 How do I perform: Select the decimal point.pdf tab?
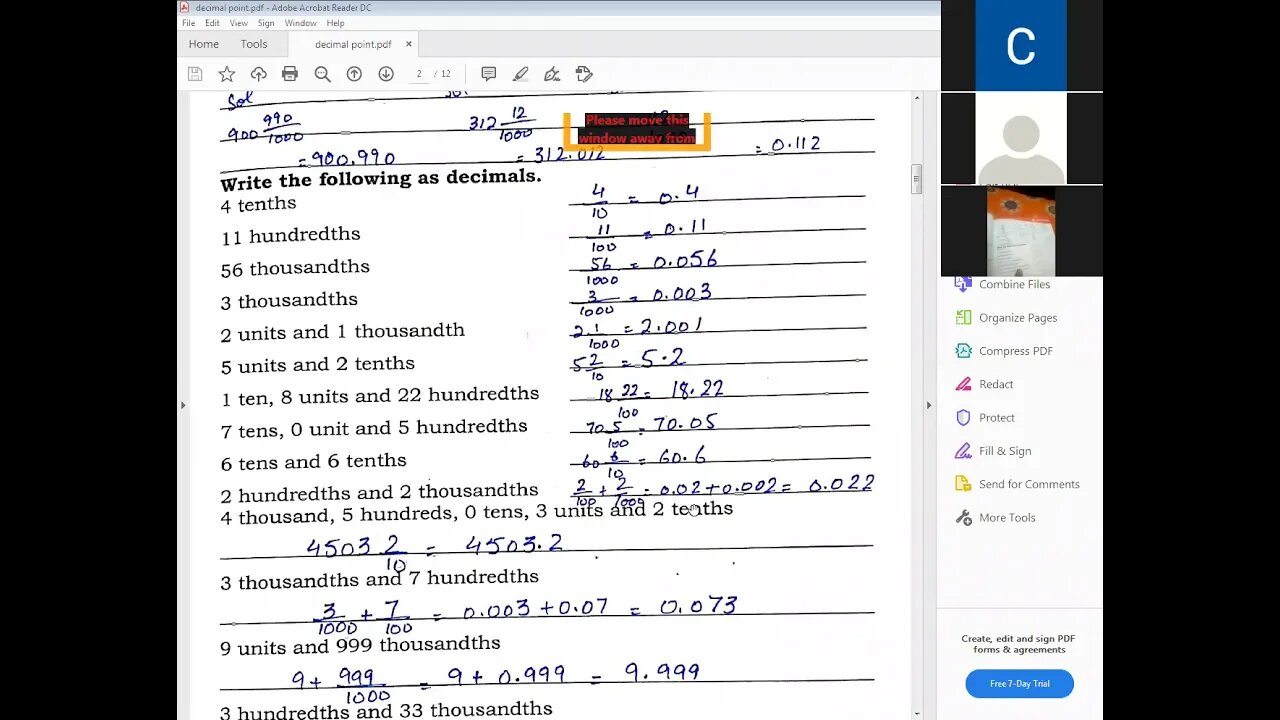pos(353,44)
